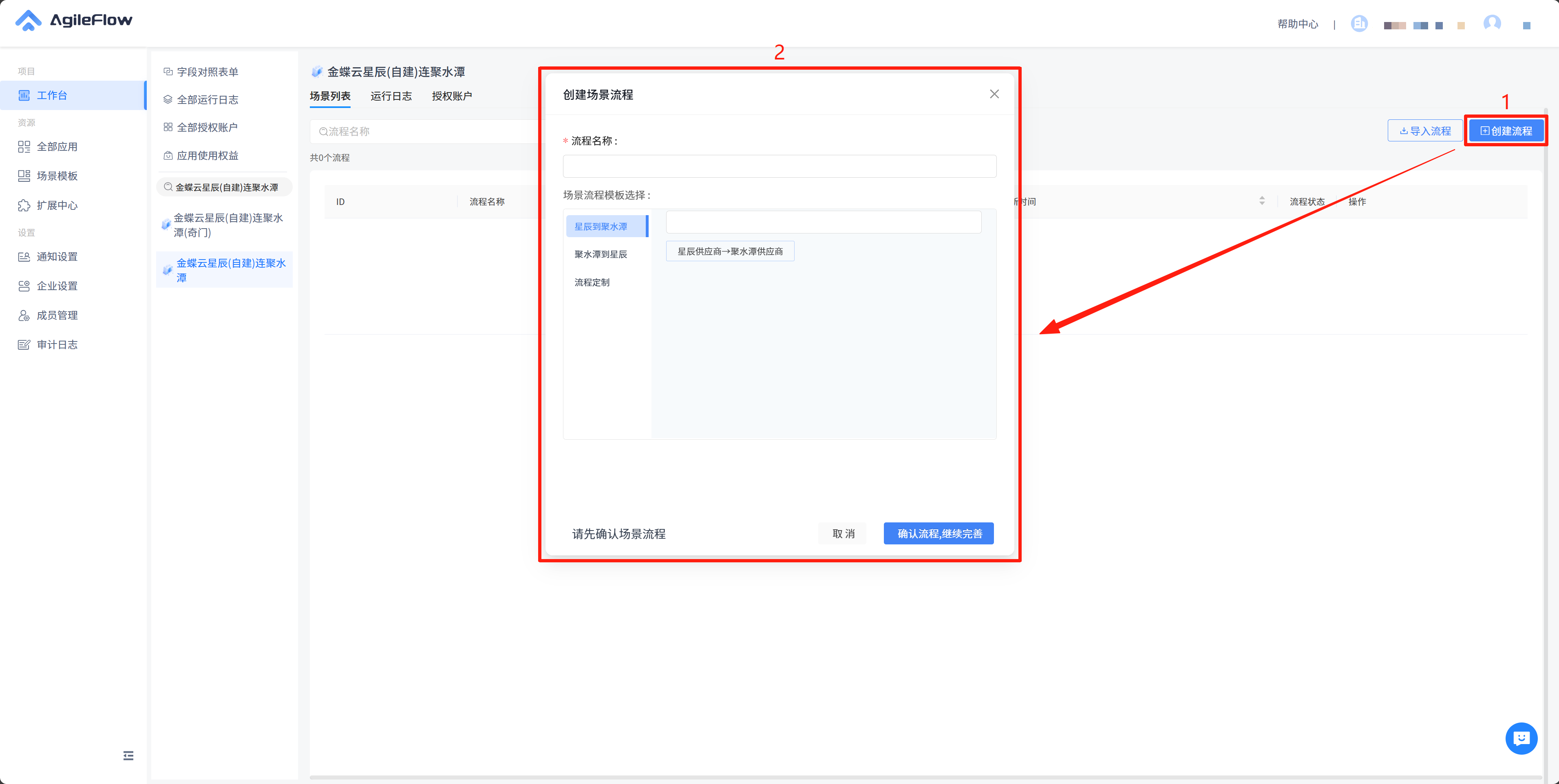The image size is (1559, 784).
Task: Click the AgileFlow logo icon
Action: [28, 20]
